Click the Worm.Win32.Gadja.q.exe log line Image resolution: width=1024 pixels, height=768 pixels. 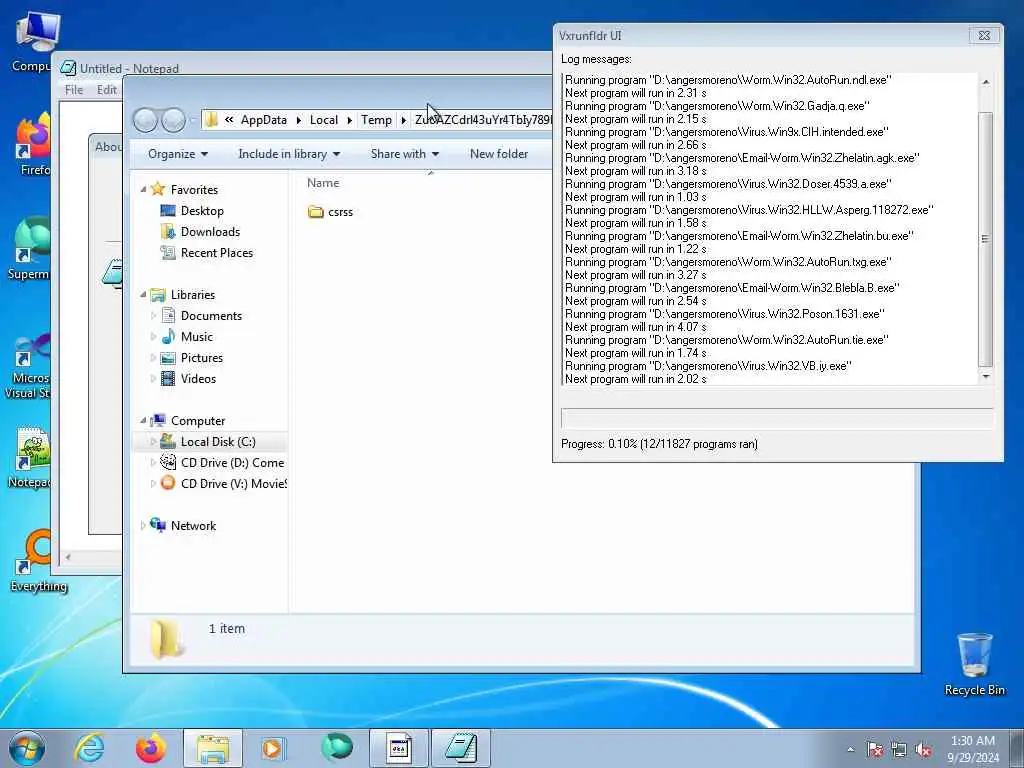pyautogui.click(x=717, y=106)
